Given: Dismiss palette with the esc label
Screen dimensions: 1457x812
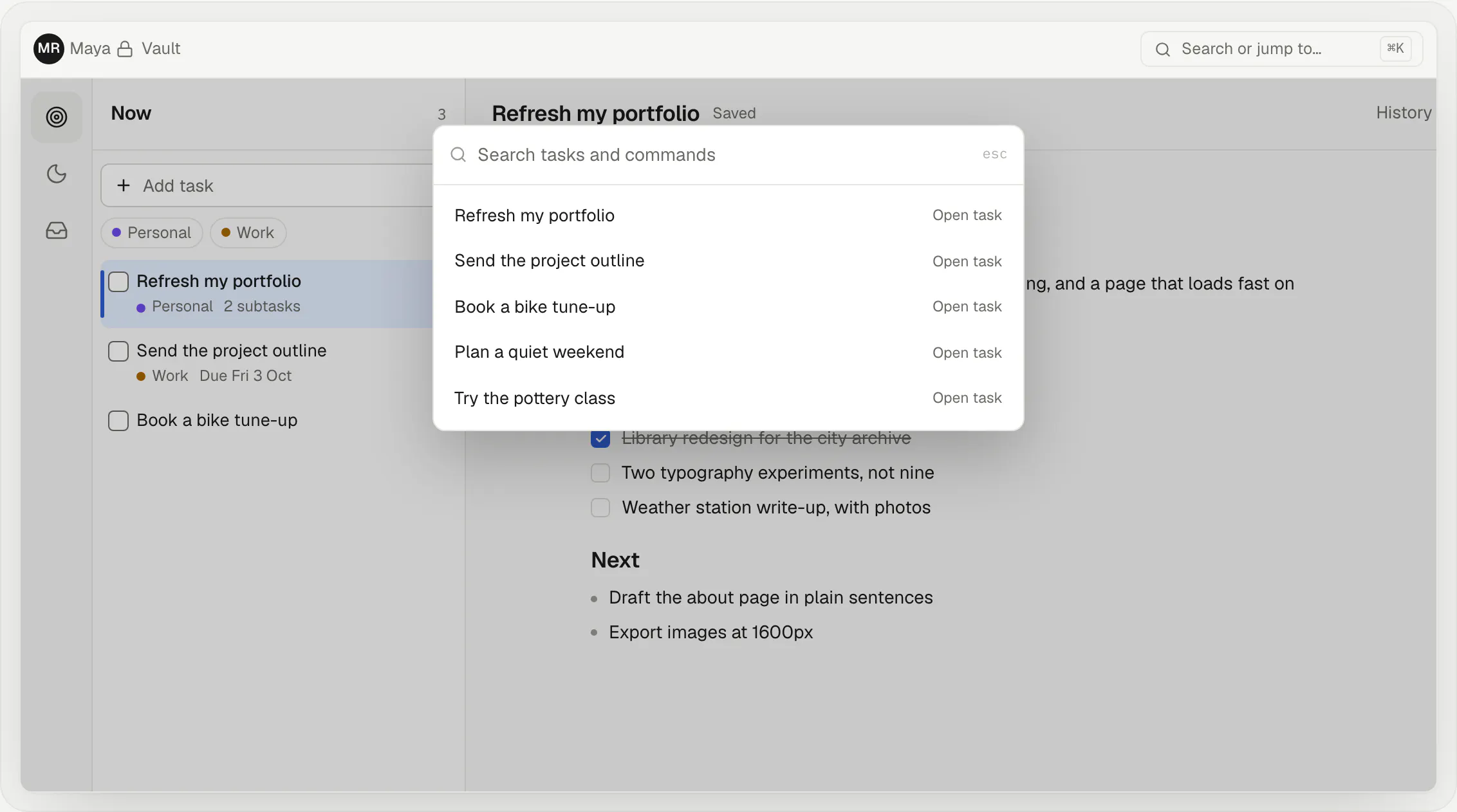Looking at the screenshot, I should [994, 154].
